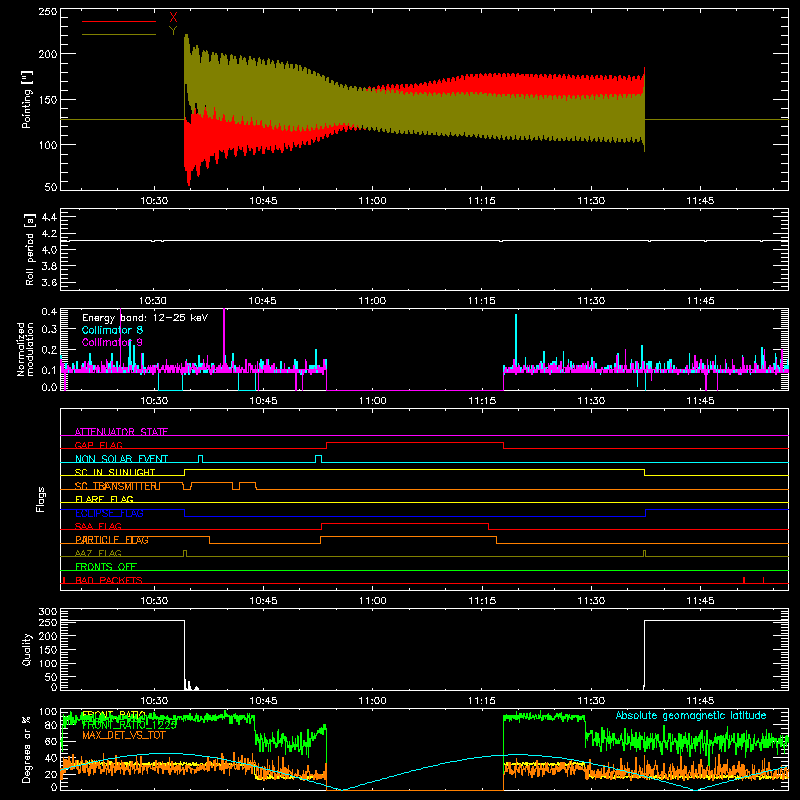
Task: Click the 10:45 time label under Flags plot
Action: click(263, 601)
